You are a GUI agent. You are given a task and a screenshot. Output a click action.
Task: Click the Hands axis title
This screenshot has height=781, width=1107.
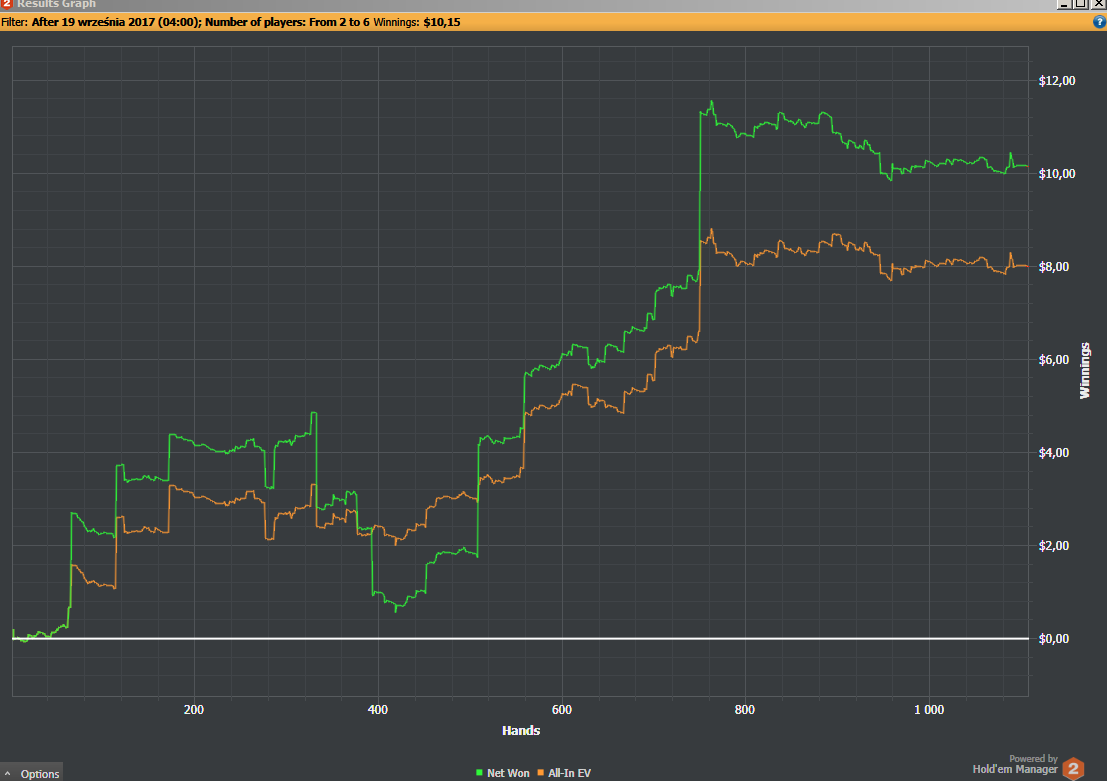tap(521, 730)
